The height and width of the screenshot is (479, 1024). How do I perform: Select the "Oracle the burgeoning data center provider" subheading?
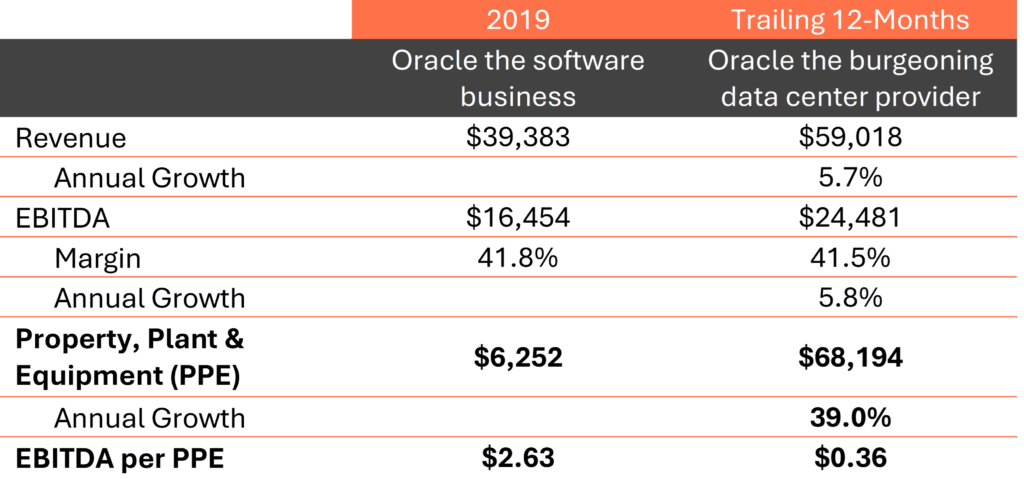click(x=850, y=78)
